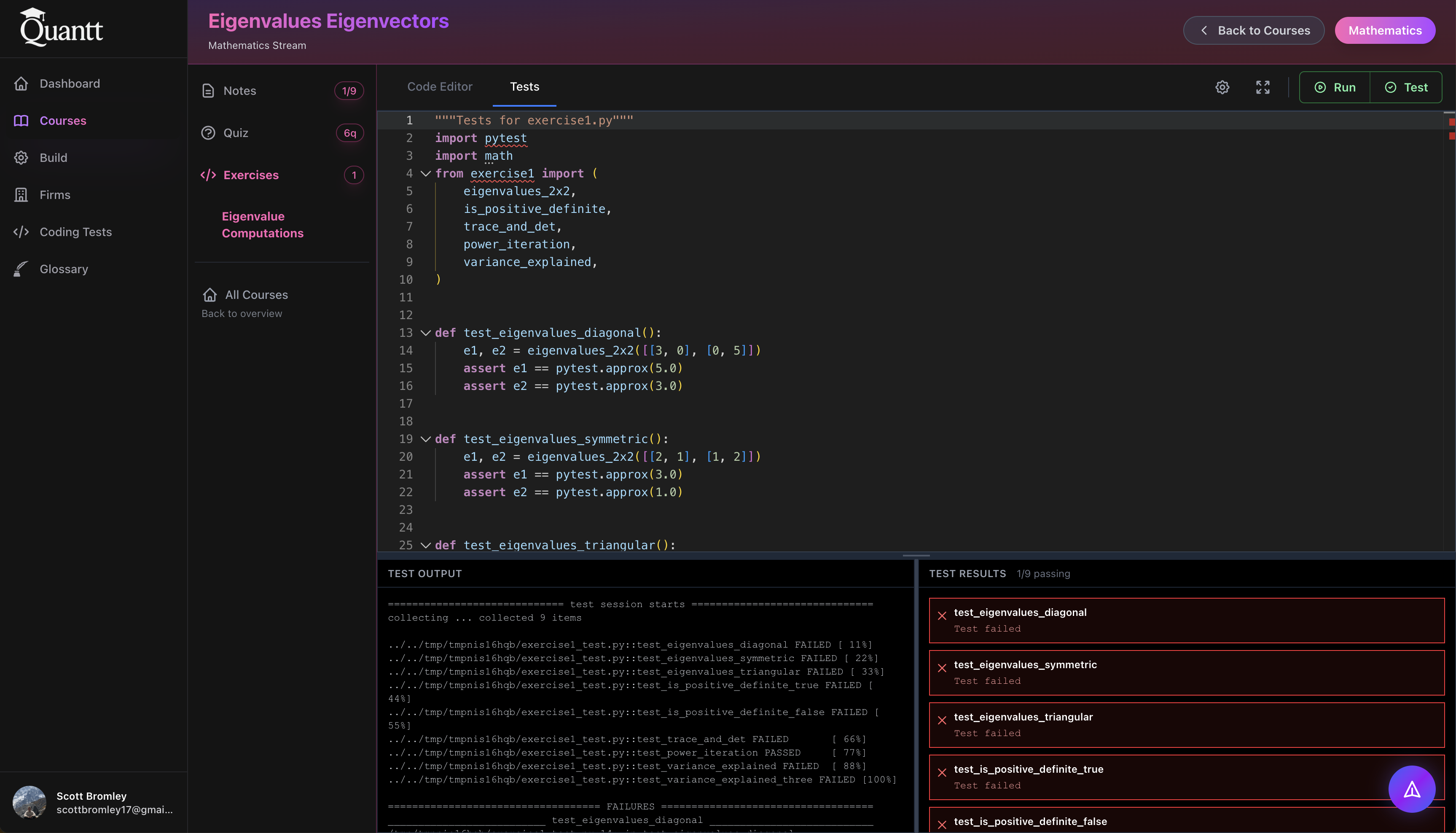
Task: Collapse the exercise1 import fold on line 4
Action: [426, 173]
